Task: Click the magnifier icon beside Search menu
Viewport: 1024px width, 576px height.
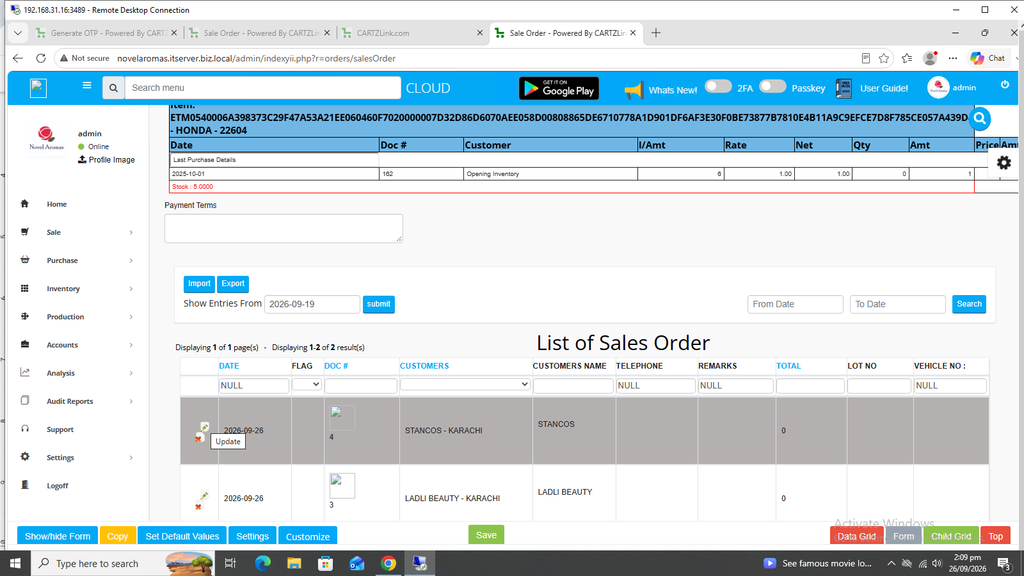Action: click(x=114, y=88)
